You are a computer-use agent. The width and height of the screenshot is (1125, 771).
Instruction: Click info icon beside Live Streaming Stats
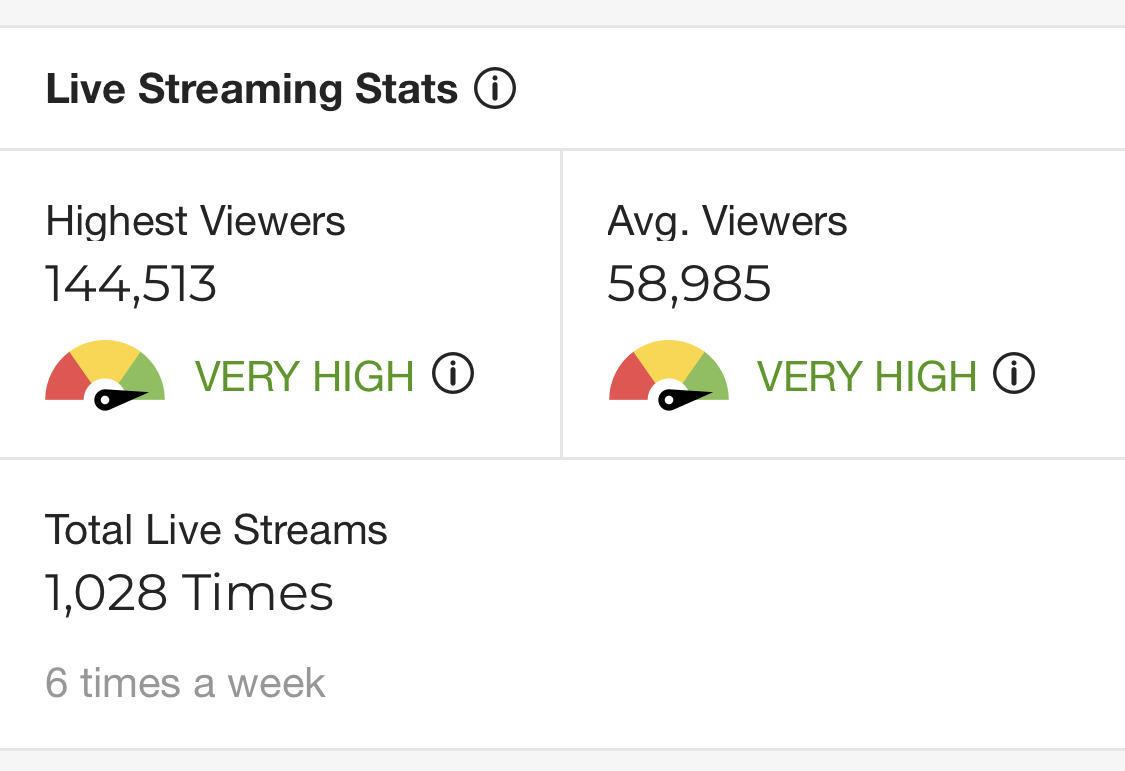click(x=495, y=89)
